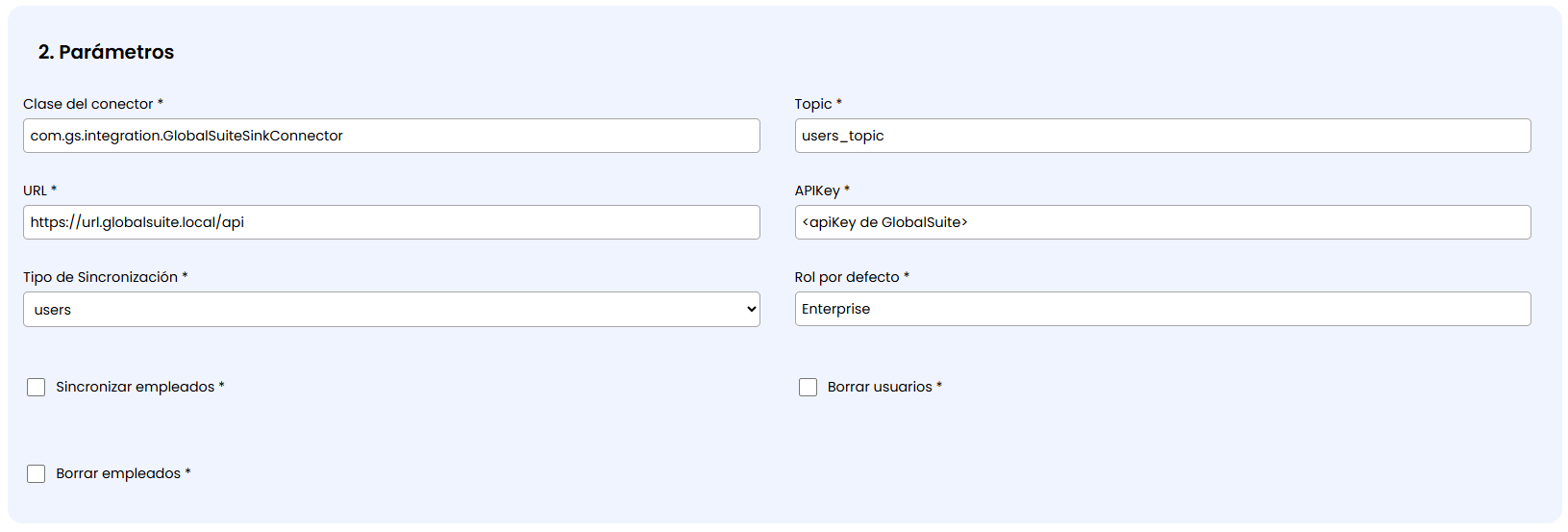The image size is (1568, 532).
Task: Click the 2. Parámetros section heading
Action: (x=107, y=52)
